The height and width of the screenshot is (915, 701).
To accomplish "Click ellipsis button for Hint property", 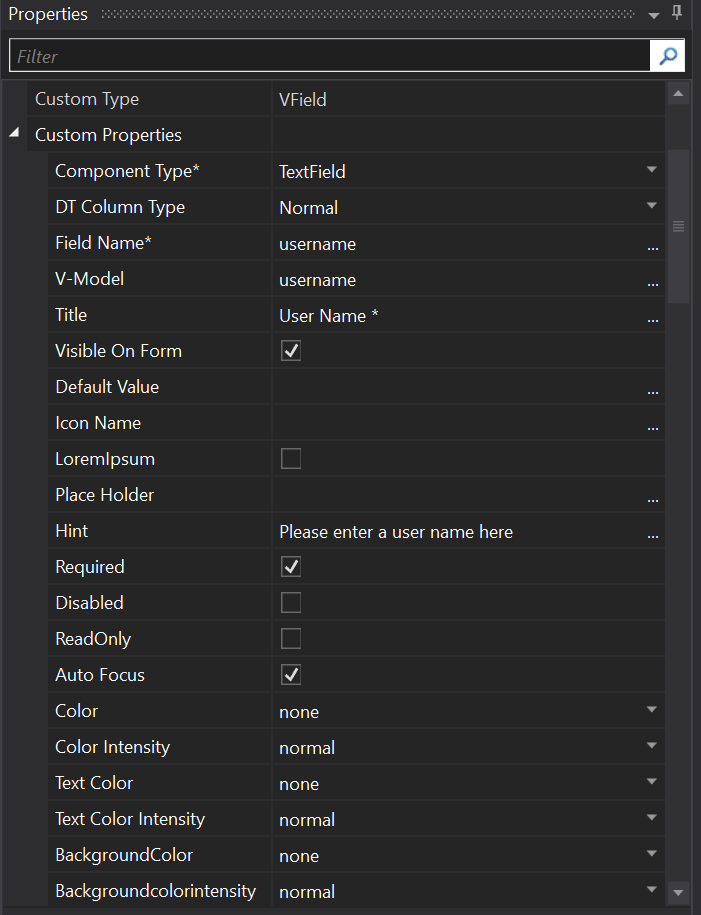I will click(653, 533).
